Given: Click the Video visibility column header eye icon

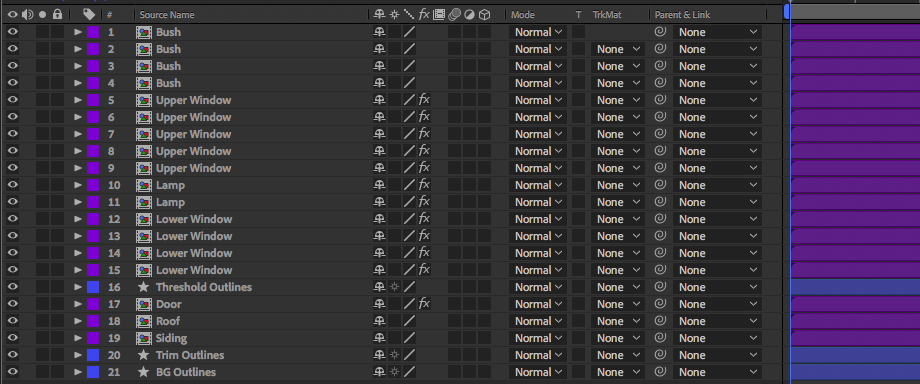Looking at the screenshot, I should pyautogui.click(x=13, y=14).
